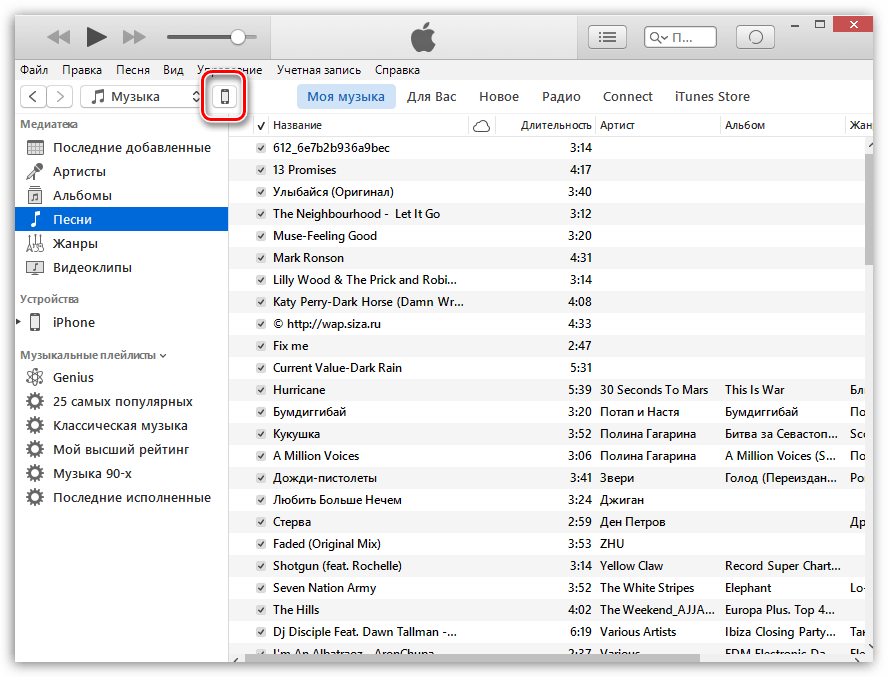Open the Genius playlist
The width and height of the screenshot is (888, 677).
click(73, 378)
